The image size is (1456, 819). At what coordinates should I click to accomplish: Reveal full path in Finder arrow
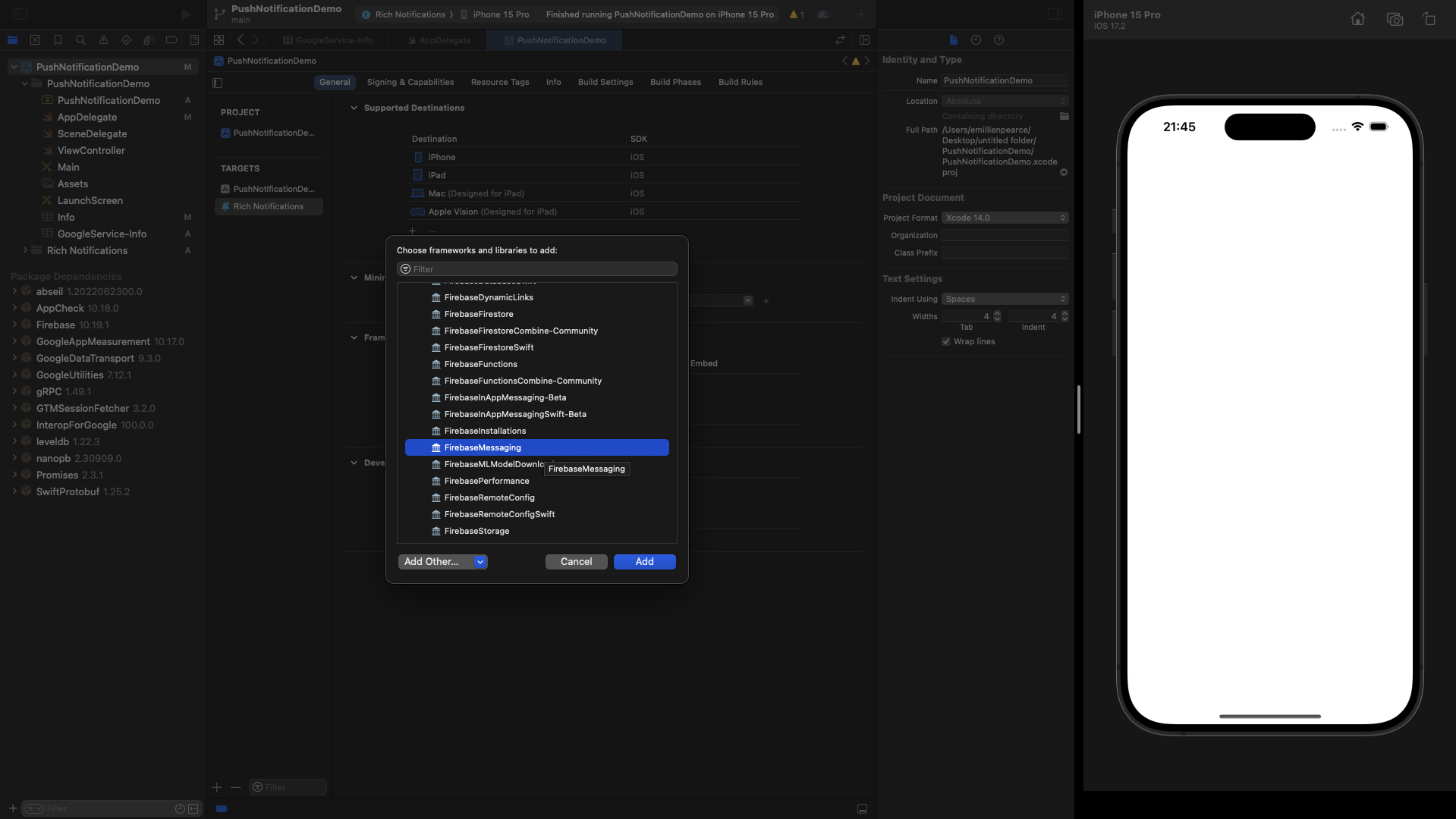point(1064,173)
